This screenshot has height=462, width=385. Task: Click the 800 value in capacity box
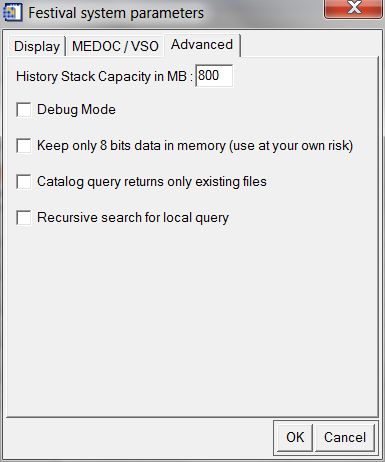tap(208, 75)
